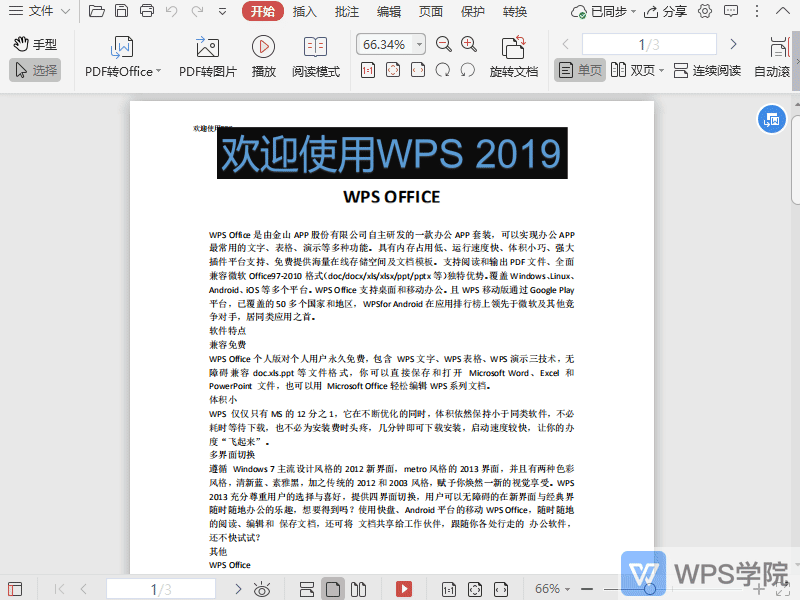The height and width of the screenshot is (600, 800).
Task: Switch to the 批注 ribbon tab
Action: (x=345, y=11)
